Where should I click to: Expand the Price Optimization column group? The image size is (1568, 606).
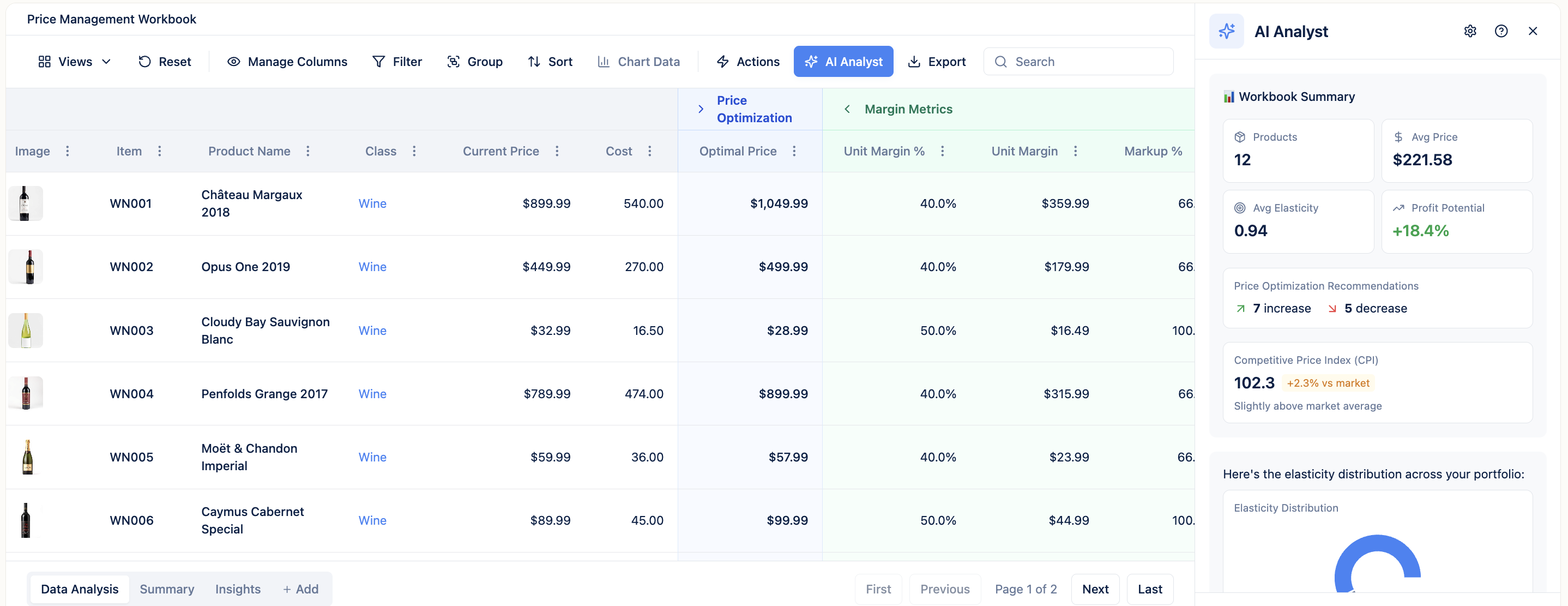click(x=701, y=109)
